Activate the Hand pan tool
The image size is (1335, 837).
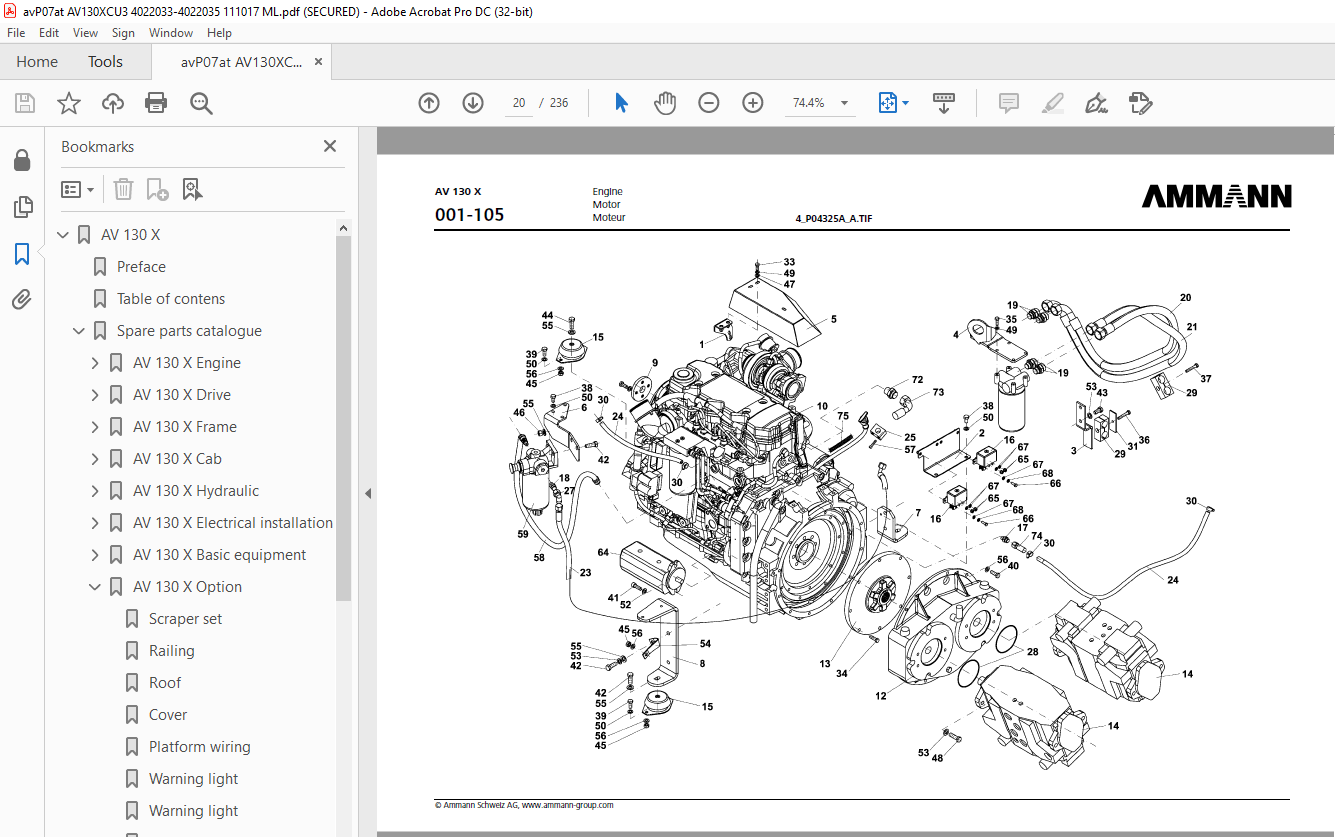point(665,103)
